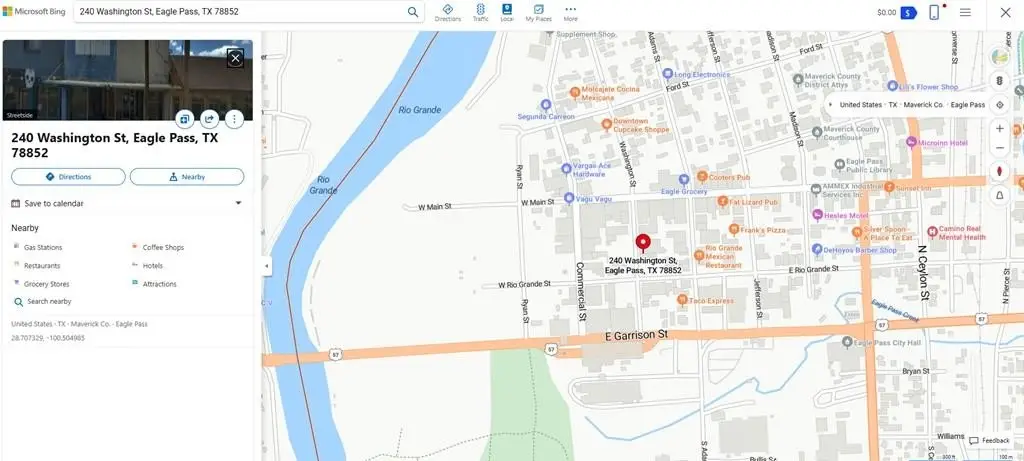Select Gas Stations under Nearby
Screen dimensions: 1024x461
(x=43, y=247)
